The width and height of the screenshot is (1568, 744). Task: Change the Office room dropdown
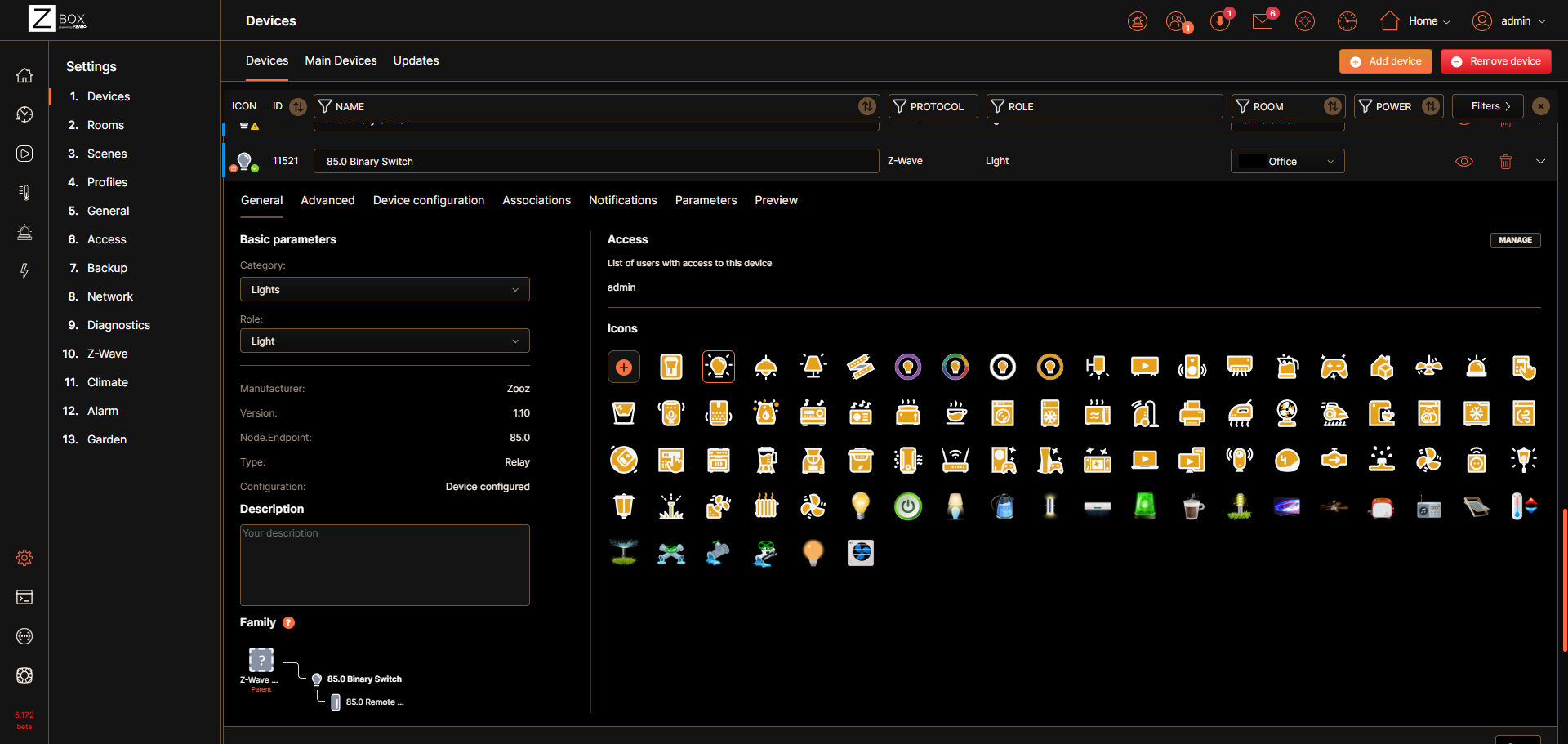pyautogui.click(x=1288, y=162)
